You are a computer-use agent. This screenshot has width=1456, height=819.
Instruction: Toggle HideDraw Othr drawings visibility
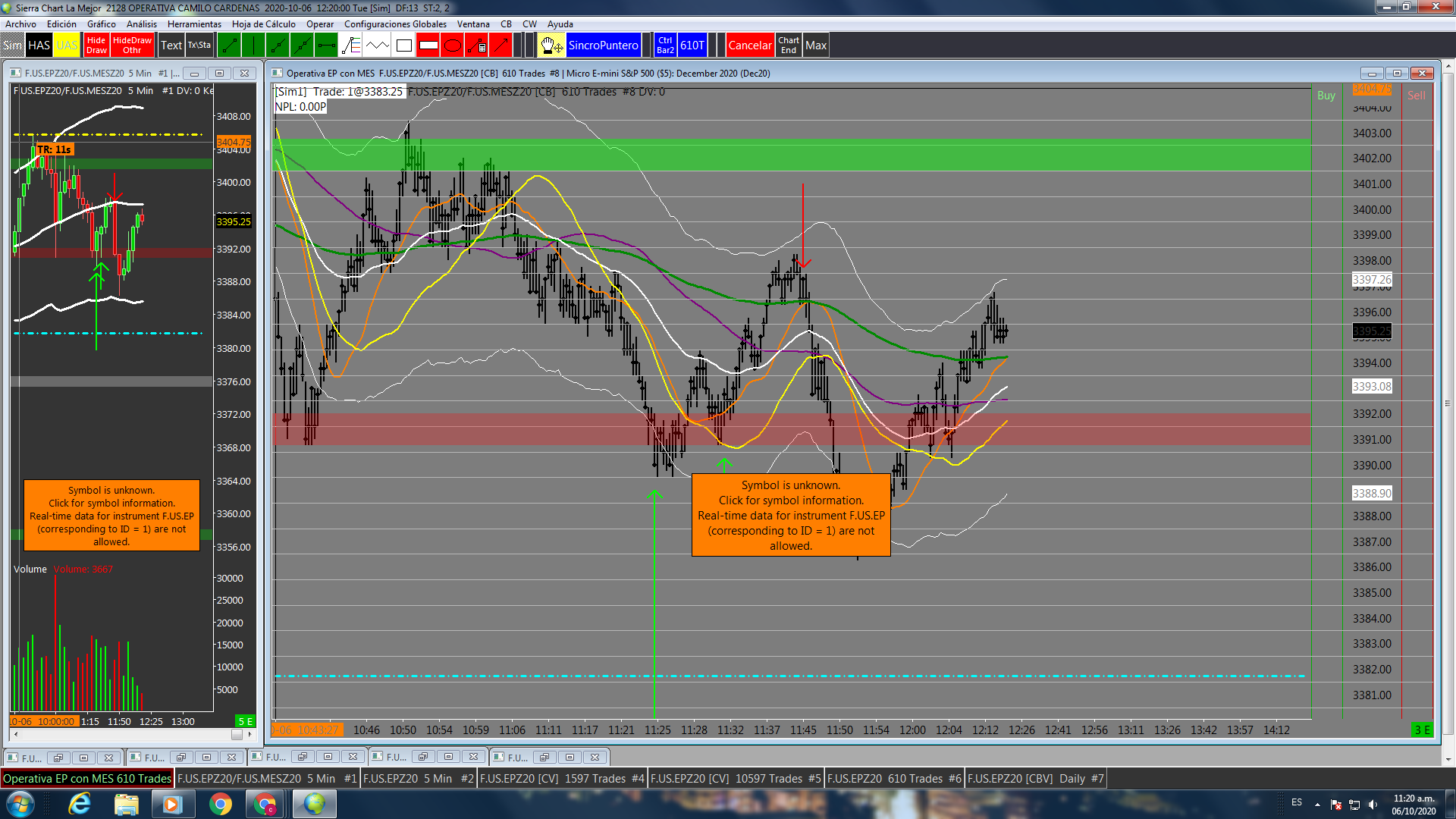(x=132, y=45)
